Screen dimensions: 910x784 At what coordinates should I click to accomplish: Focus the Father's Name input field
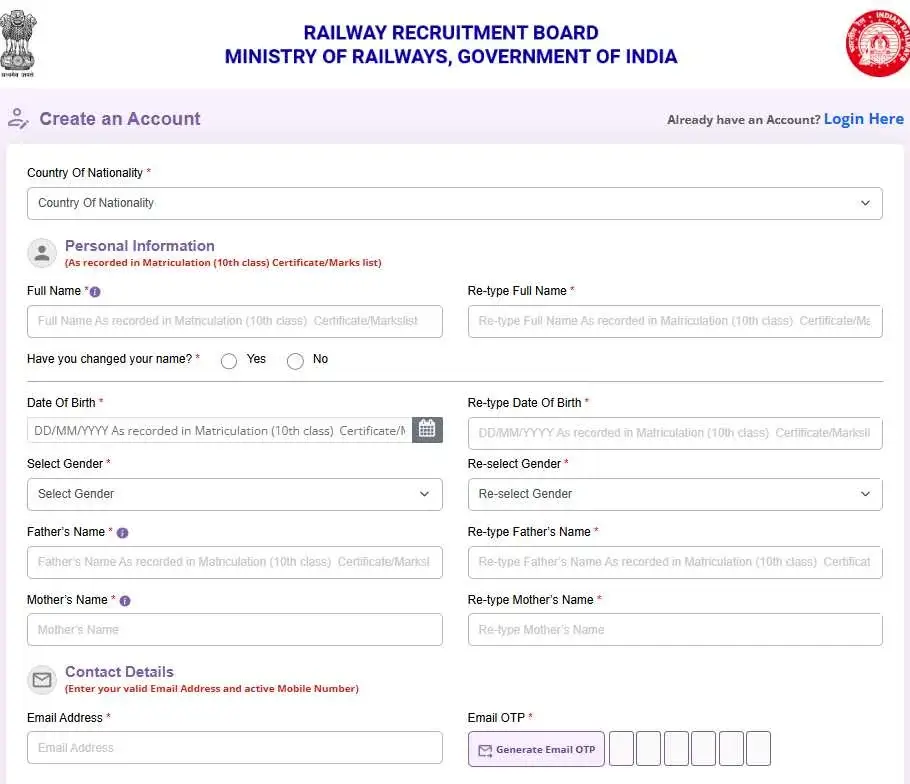pos(234,562)
